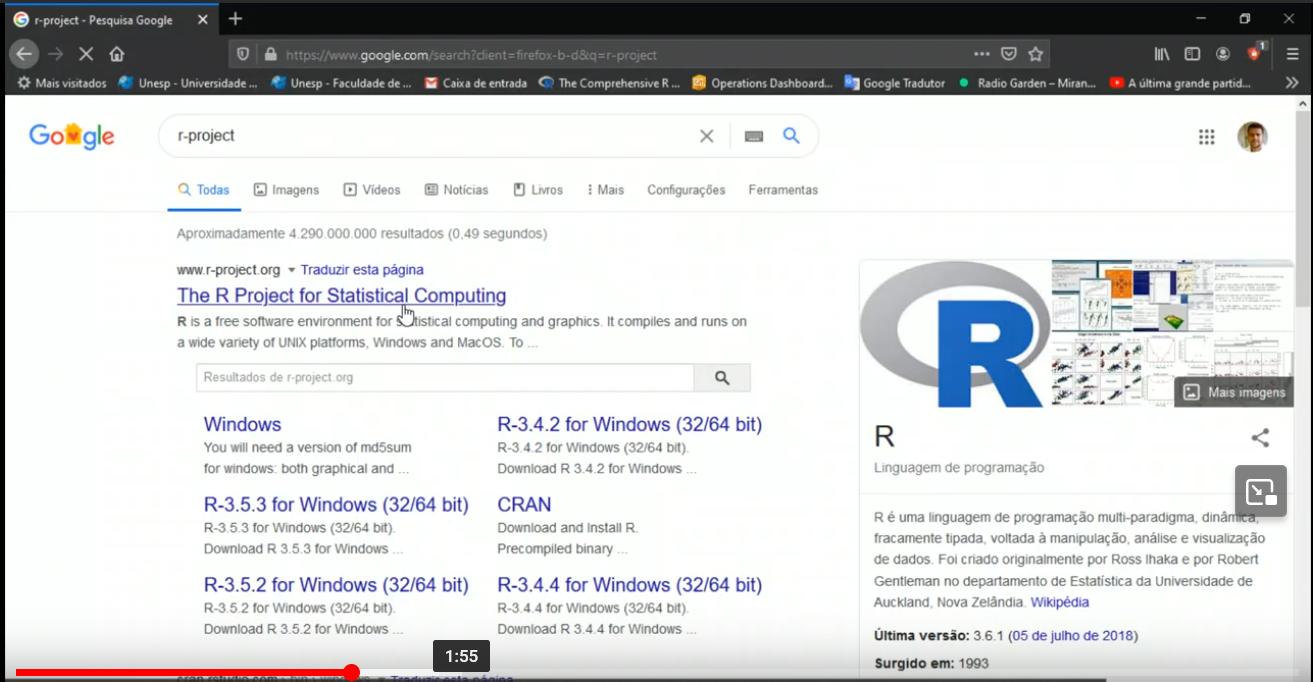
Task: Toggle picture-in-picture video overlay button
Action: (x=1260, y=490)
